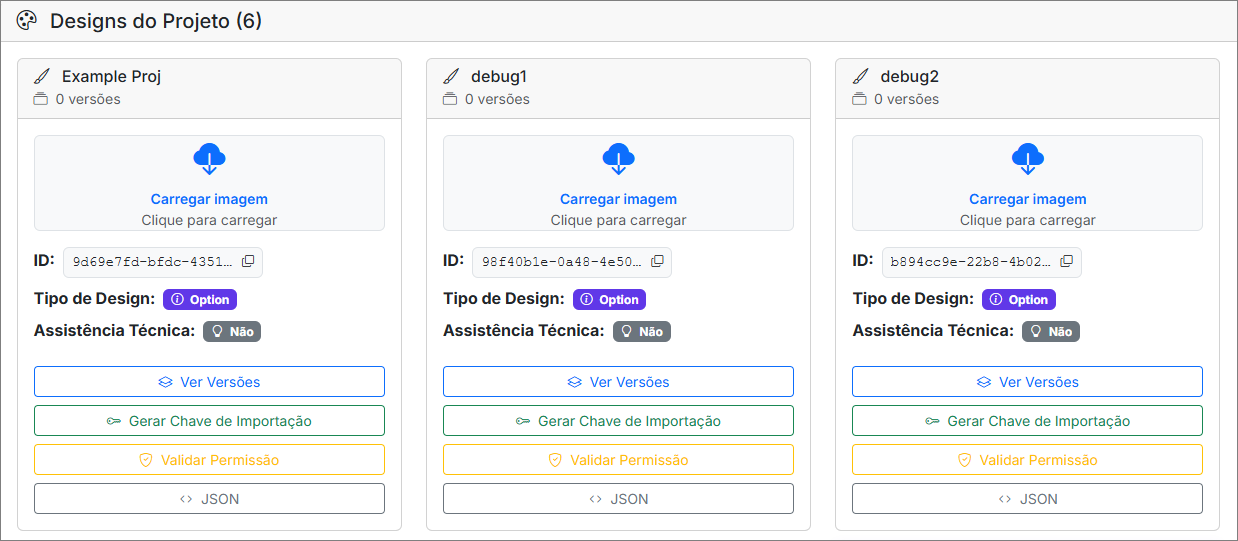Screen dimensions: 1238x541
Task: Click the Option badge in Example Proj
Action: (200, 299)
